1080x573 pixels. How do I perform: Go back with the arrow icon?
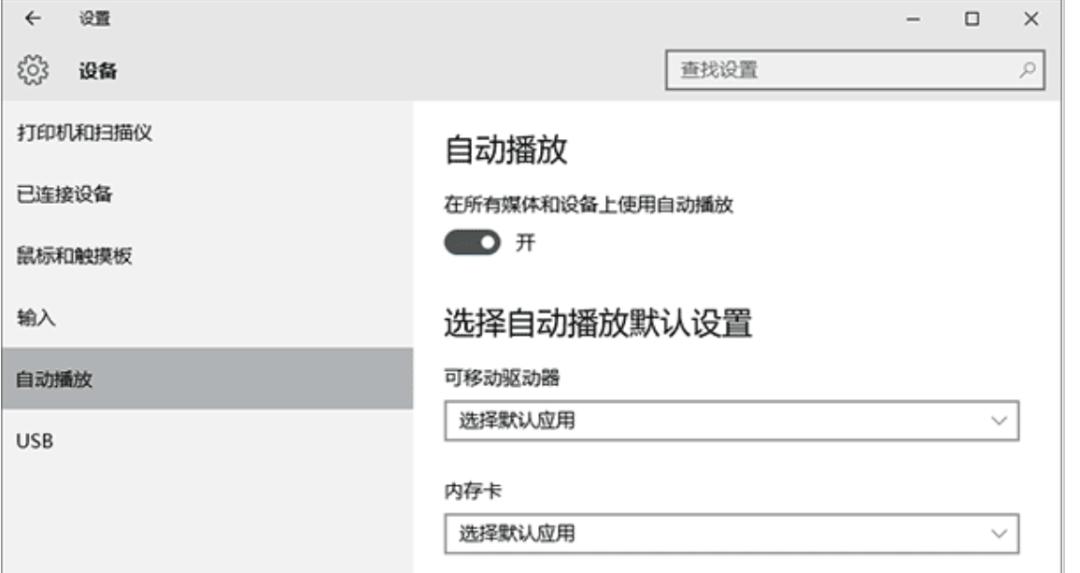click(32, 19)
